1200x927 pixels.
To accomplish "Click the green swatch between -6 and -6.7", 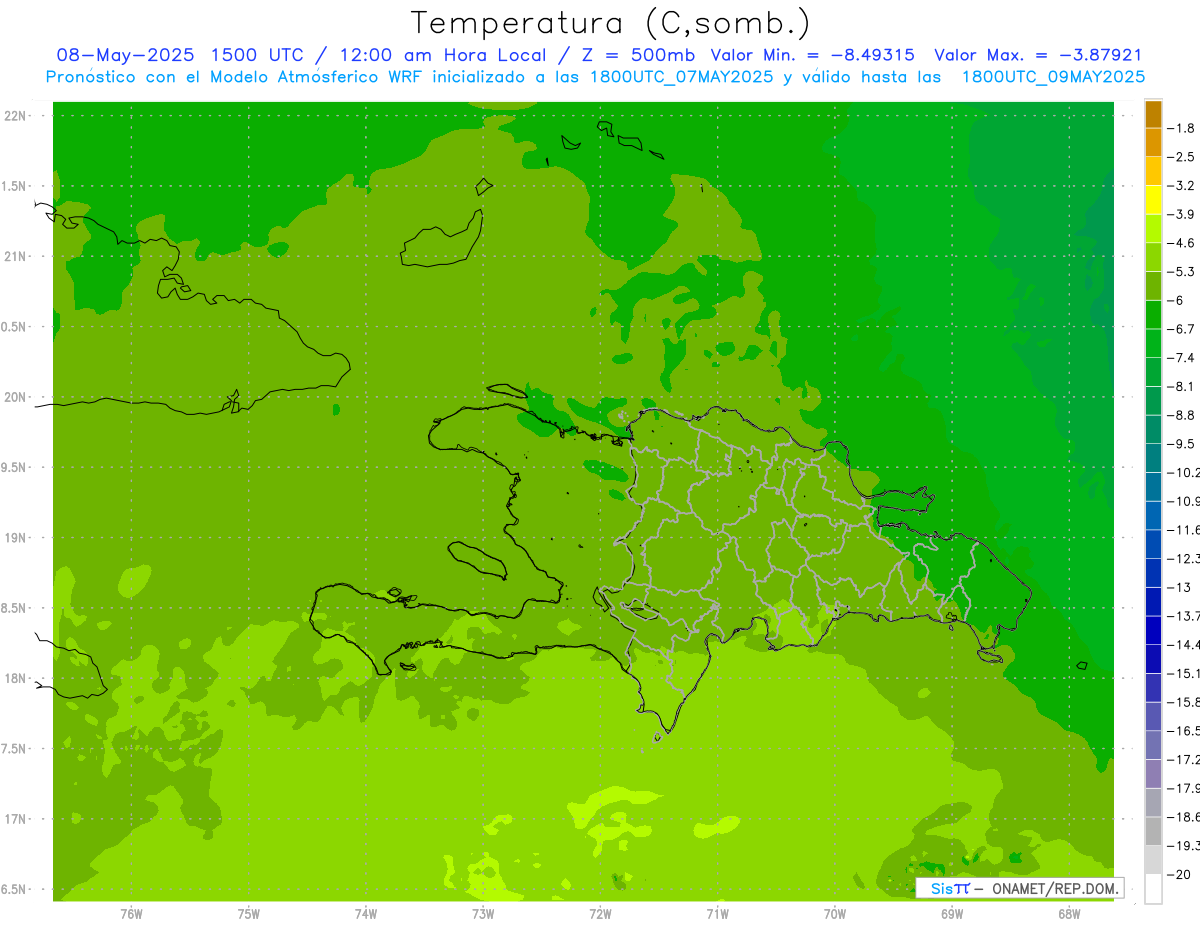I will pyautogui.click(x=1153, y=314).
